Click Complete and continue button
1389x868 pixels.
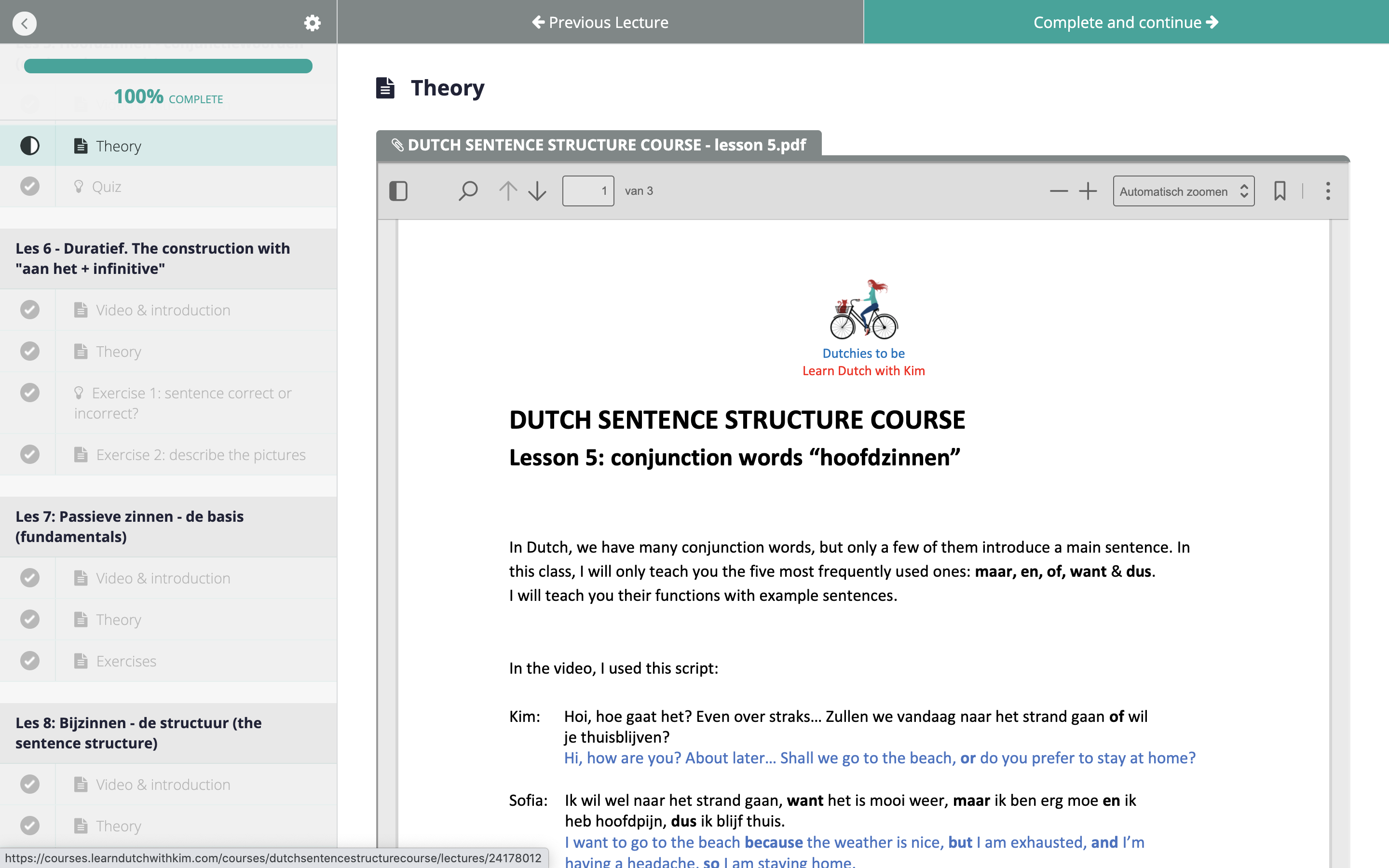pos(1126,22)
